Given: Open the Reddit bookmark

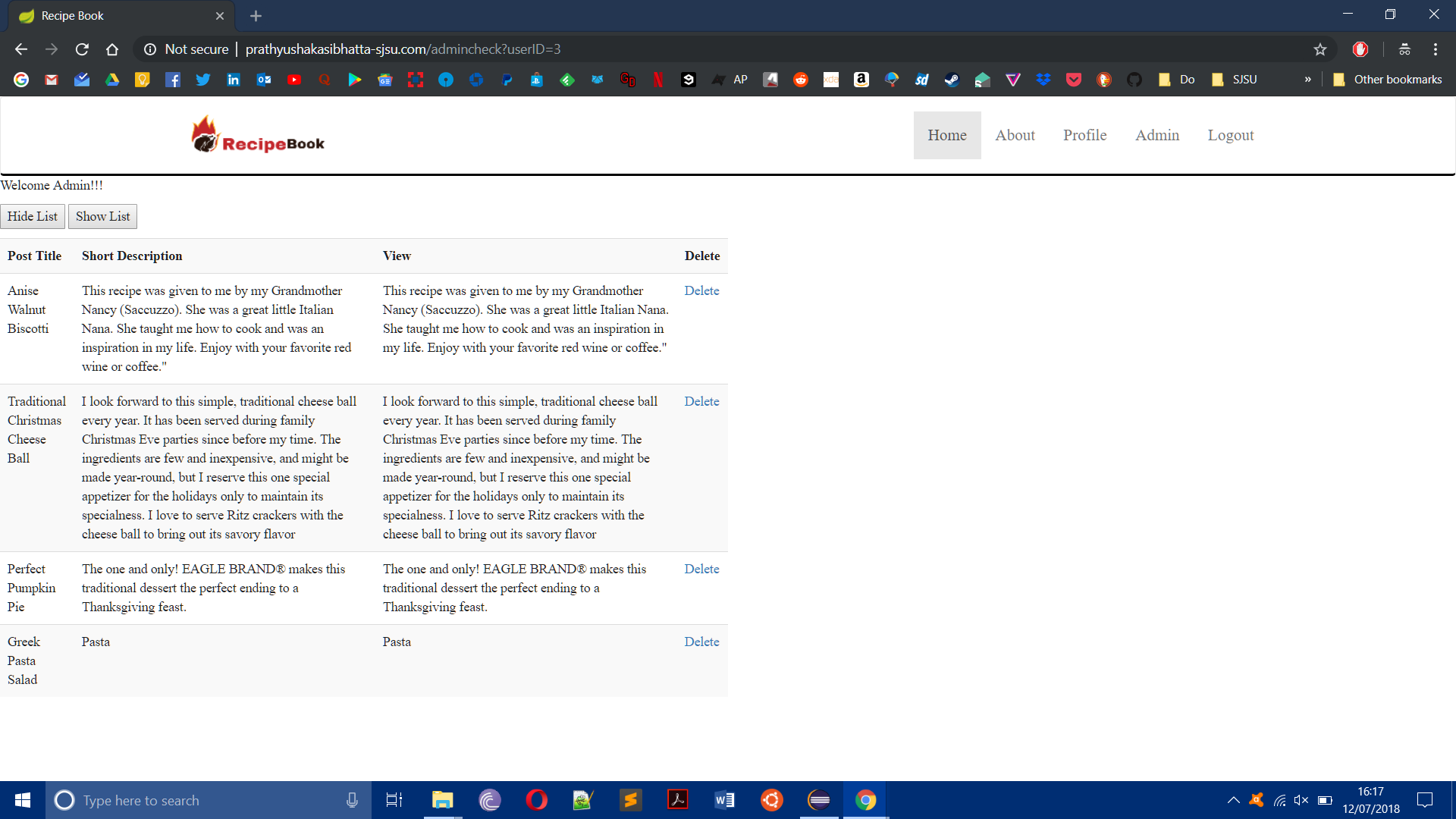Looking at the screenshot, I should coord(801,80).
